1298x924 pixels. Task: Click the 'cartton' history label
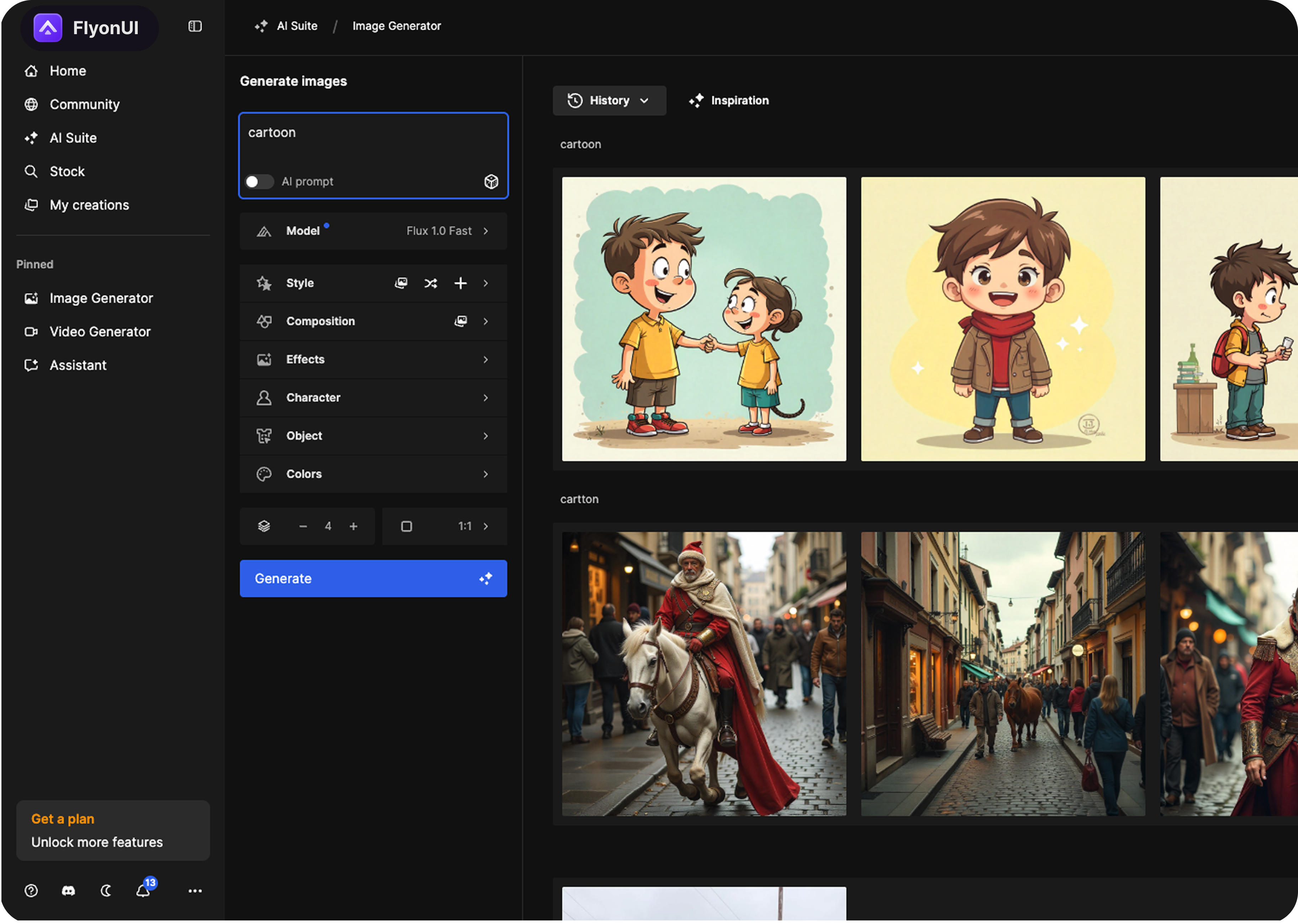(x=579, y=500)
